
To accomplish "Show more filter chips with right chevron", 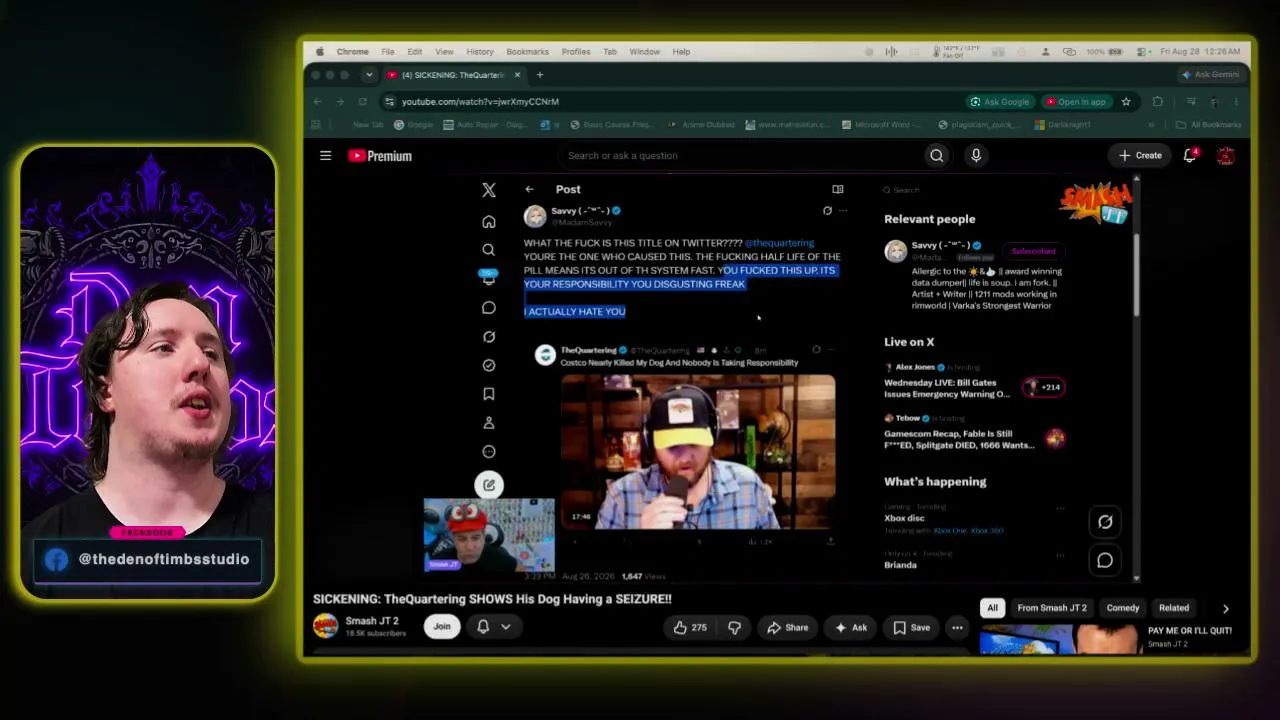I will [1225, 608].
